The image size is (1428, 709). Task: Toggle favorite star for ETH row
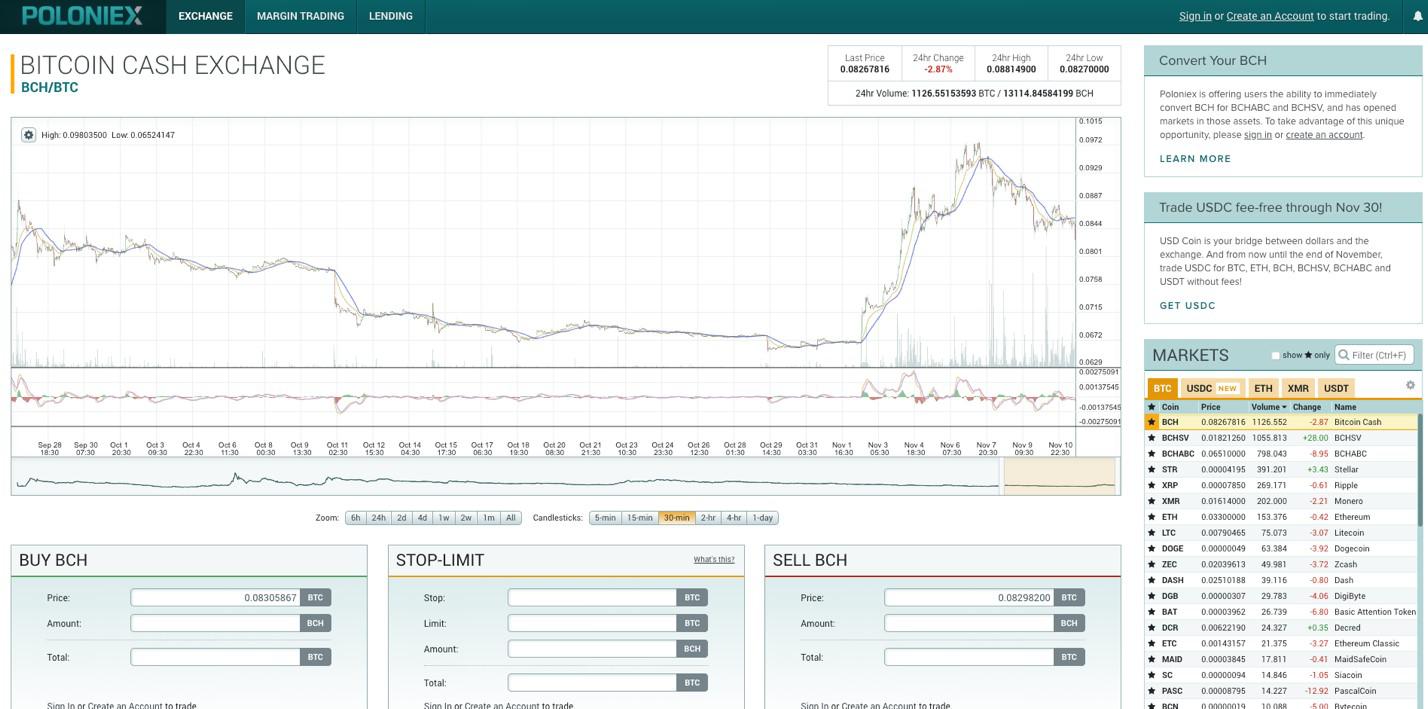1151,517
